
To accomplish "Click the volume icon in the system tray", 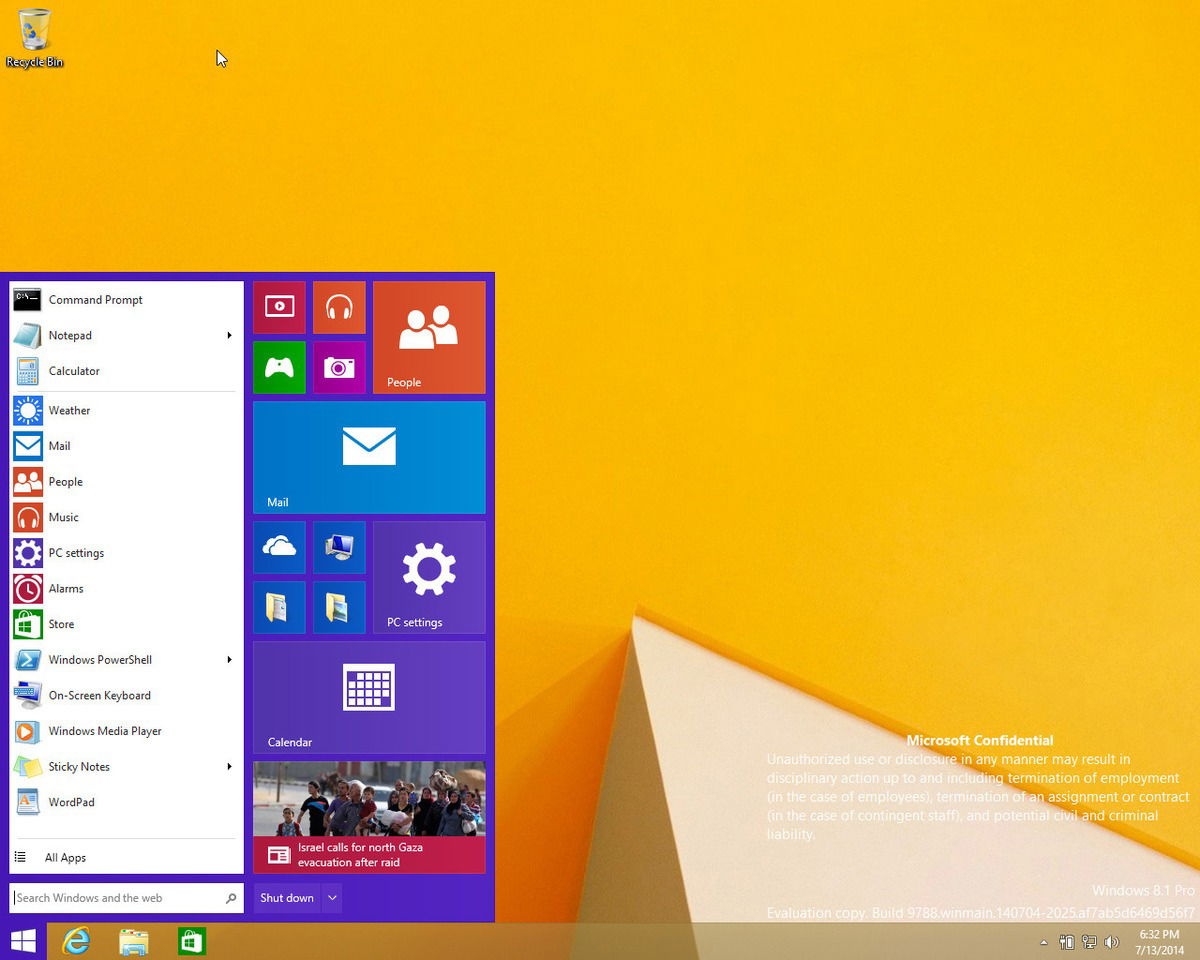I will point(1111,941).
